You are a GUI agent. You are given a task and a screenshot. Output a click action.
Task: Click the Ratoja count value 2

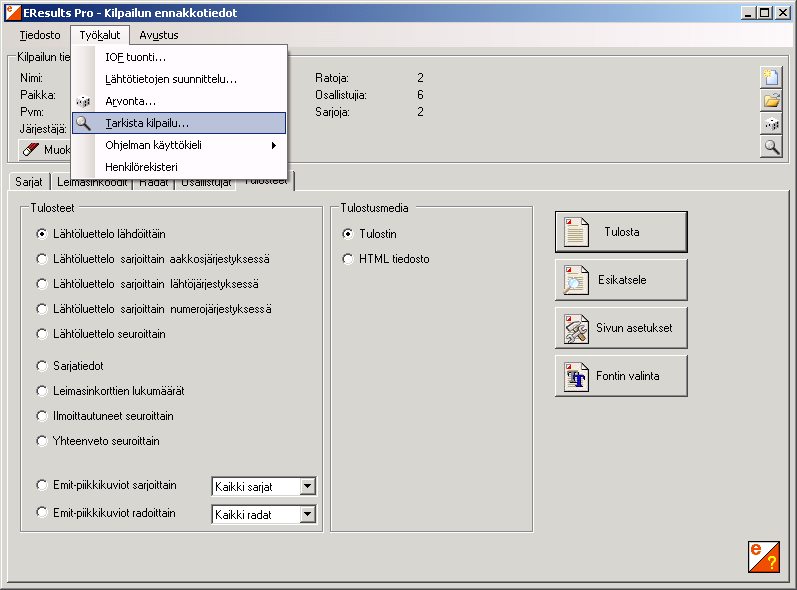tap(420, 78)
